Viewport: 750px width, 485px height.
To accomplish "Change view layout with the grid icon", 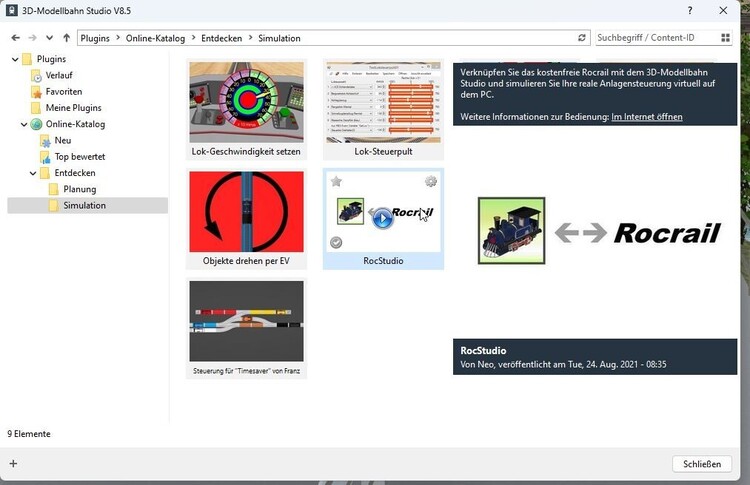I will click(726, 38).
